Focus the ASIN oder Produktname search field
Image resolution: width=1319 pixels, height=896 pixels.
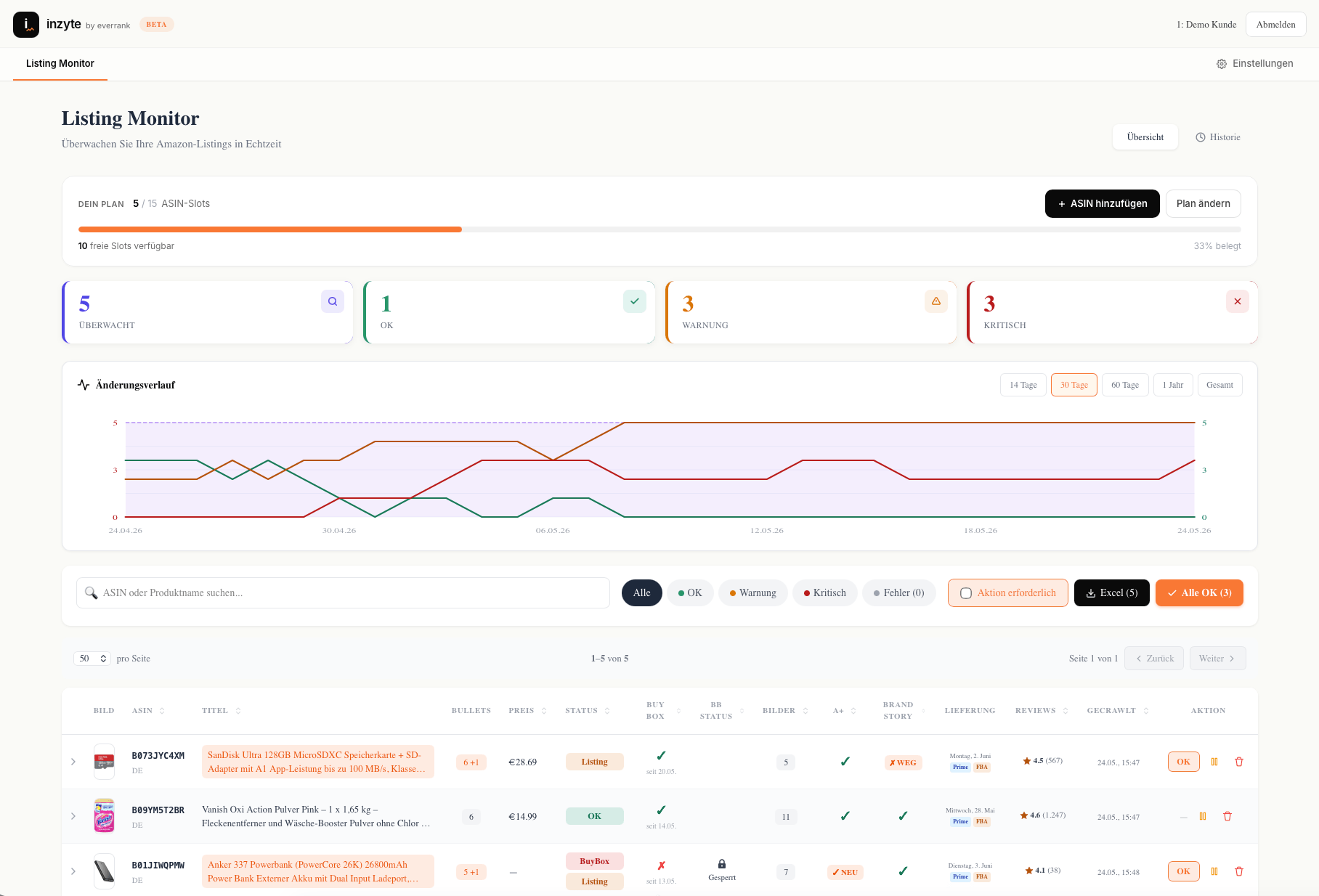click(x=343, y=593)
